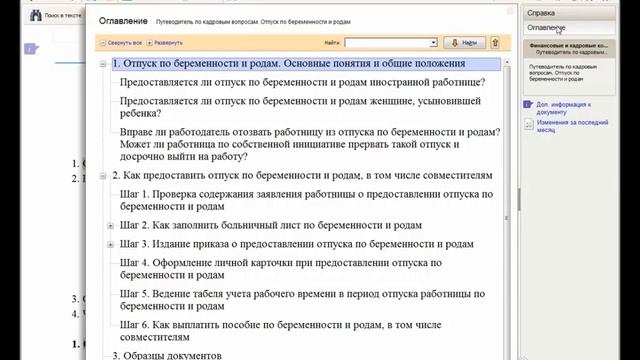Select heading 1. Отпуск по беременности и родам

(x=306, y=64)
